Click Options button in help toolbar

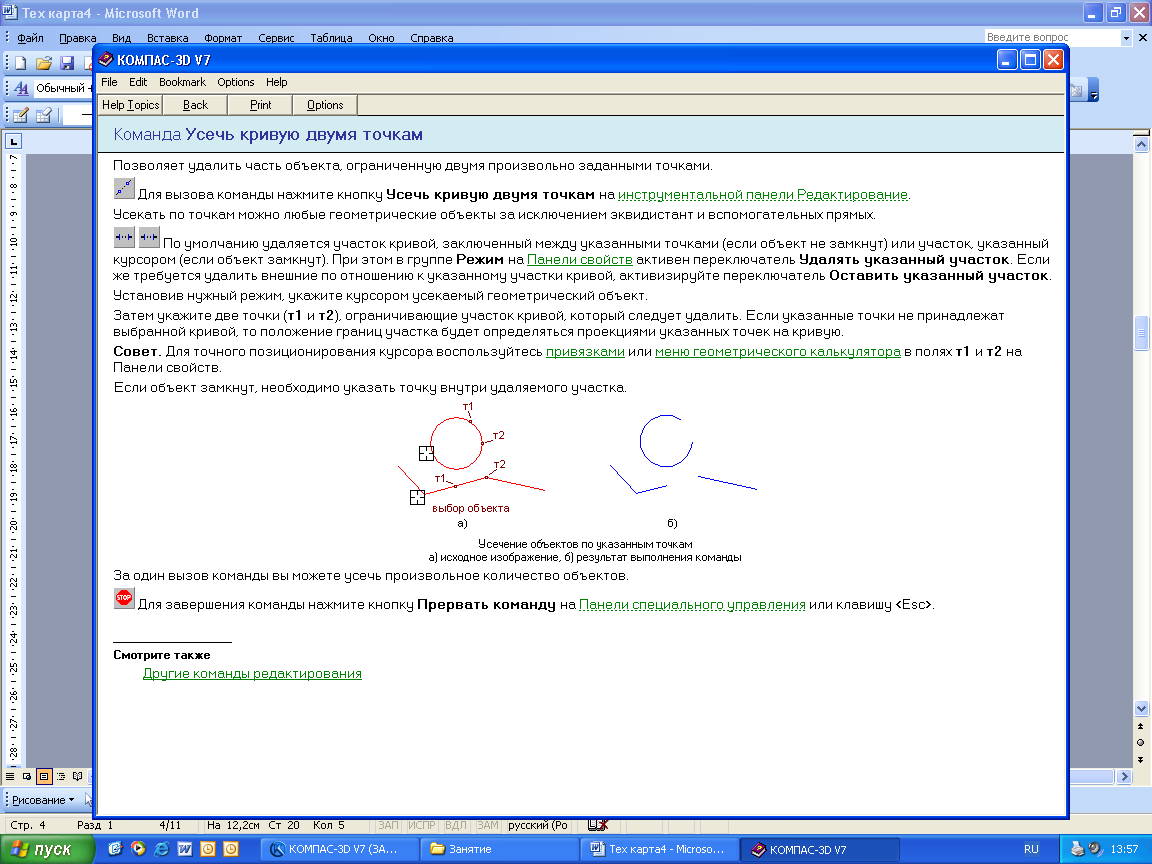point(325,105)
